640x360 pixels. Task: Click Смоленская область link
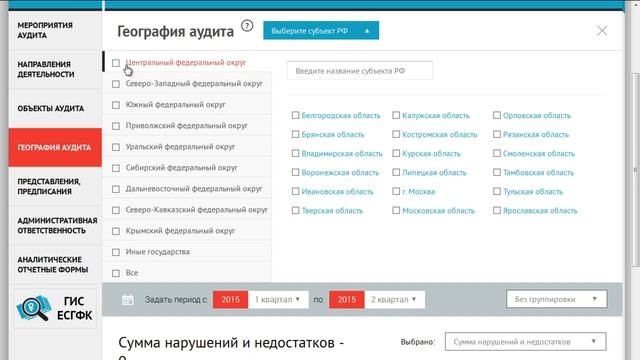point(538,153)
